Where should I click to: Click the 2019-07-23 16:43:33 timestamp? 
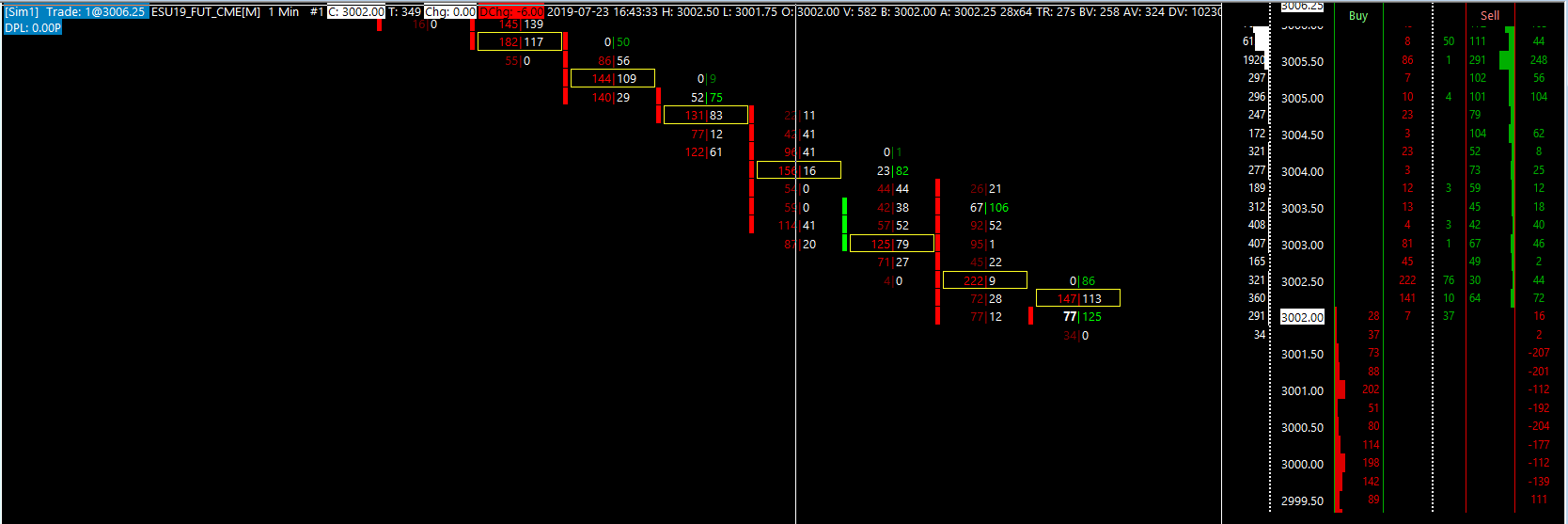point(602,12)
